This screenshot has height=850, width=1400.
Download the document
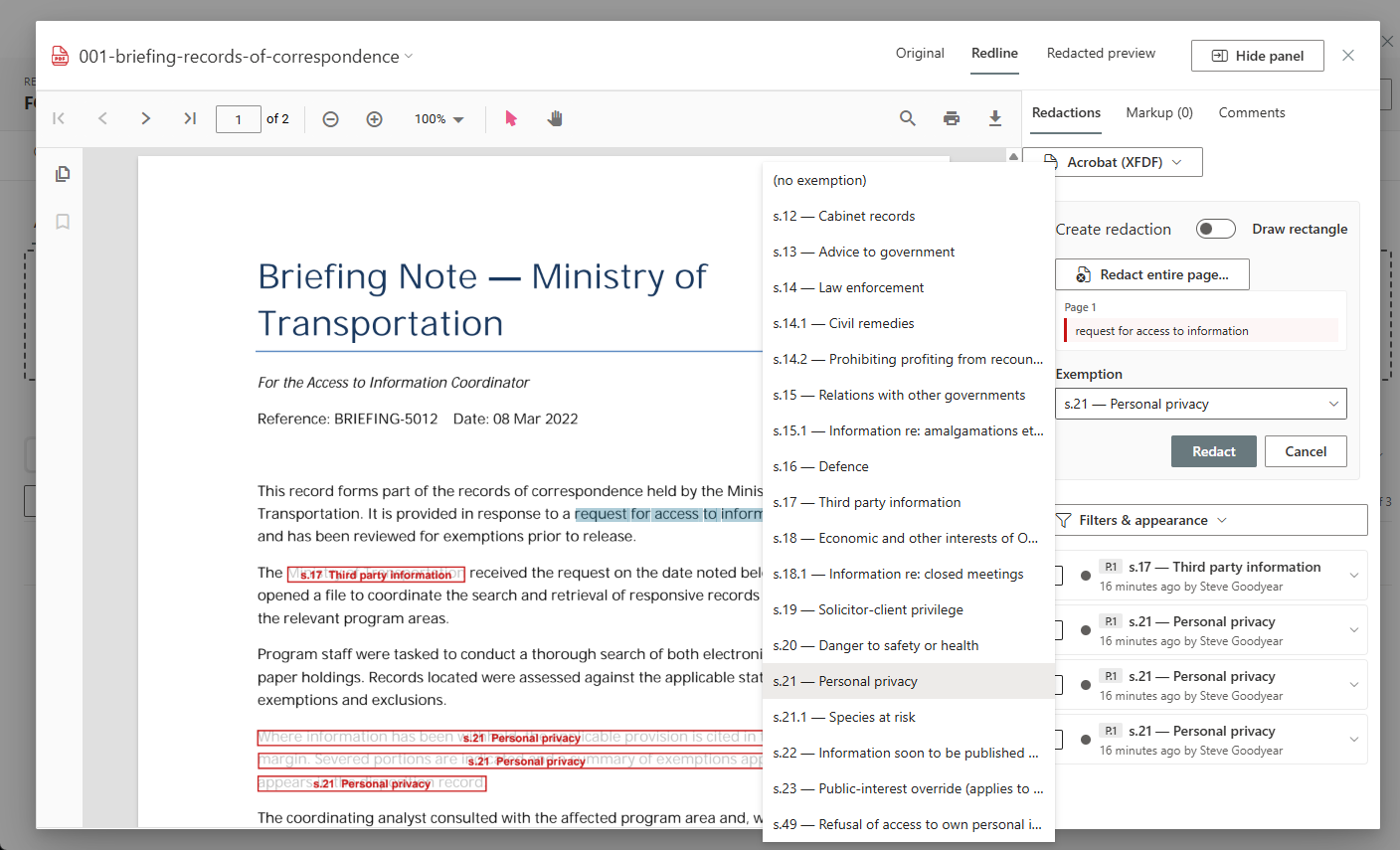995,118
